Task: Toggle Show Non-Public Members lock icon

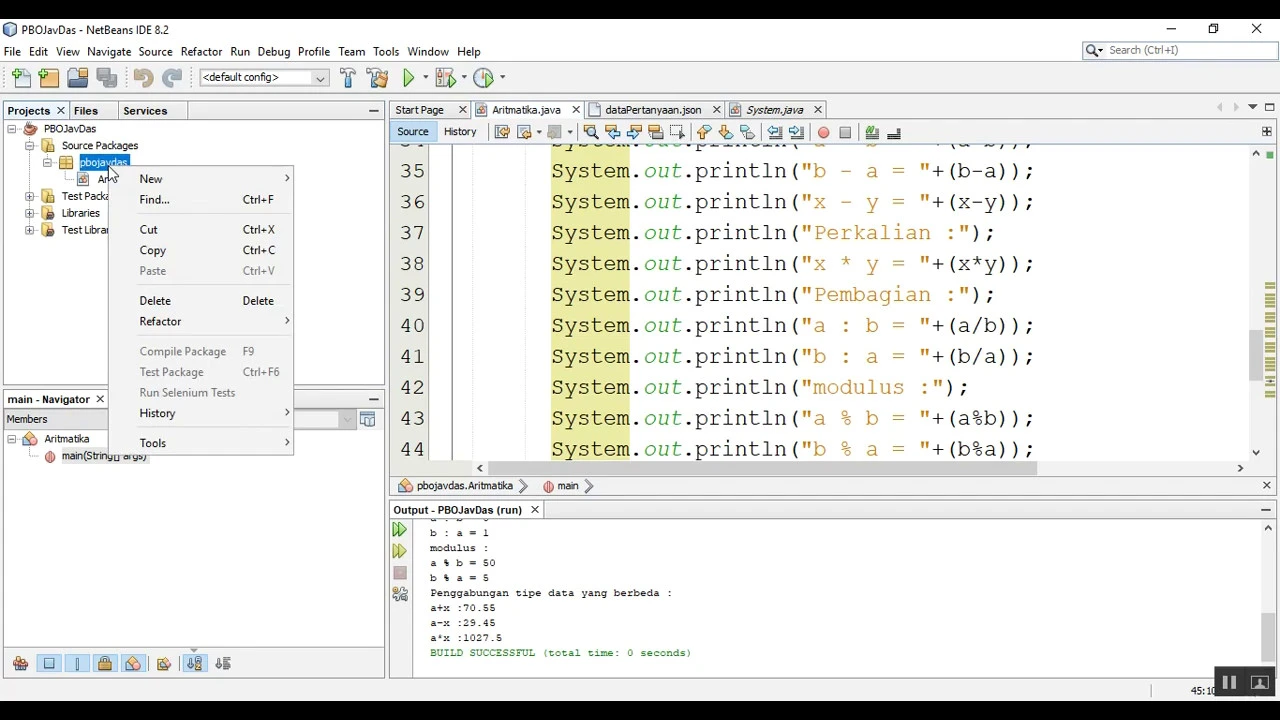Action: [104, 663]
